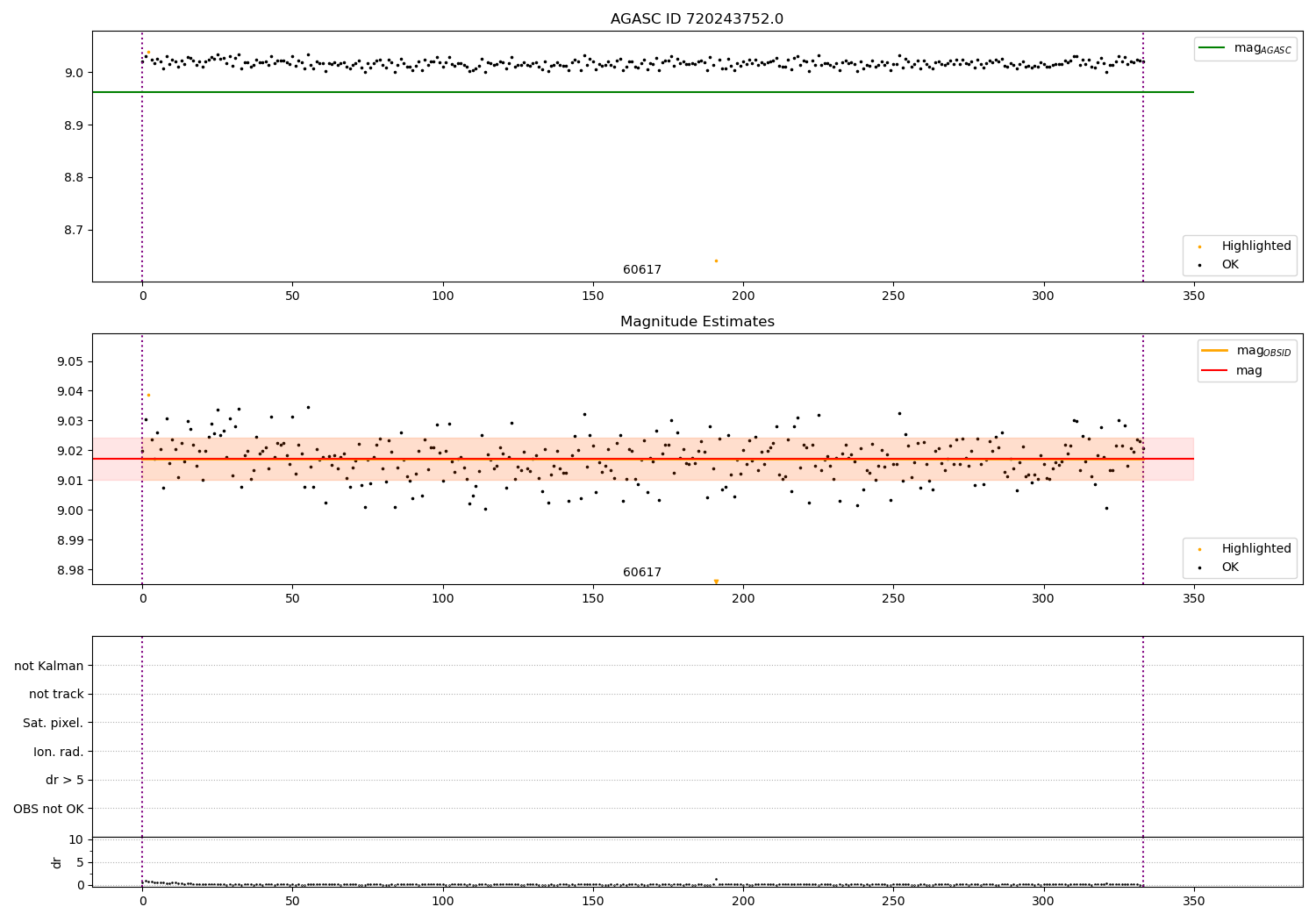Viewport: 1316px width, 921px height.
Task: Click the AGASC ID 720243752.0 title
Action: pyautogui.click(x=697, y=19)
